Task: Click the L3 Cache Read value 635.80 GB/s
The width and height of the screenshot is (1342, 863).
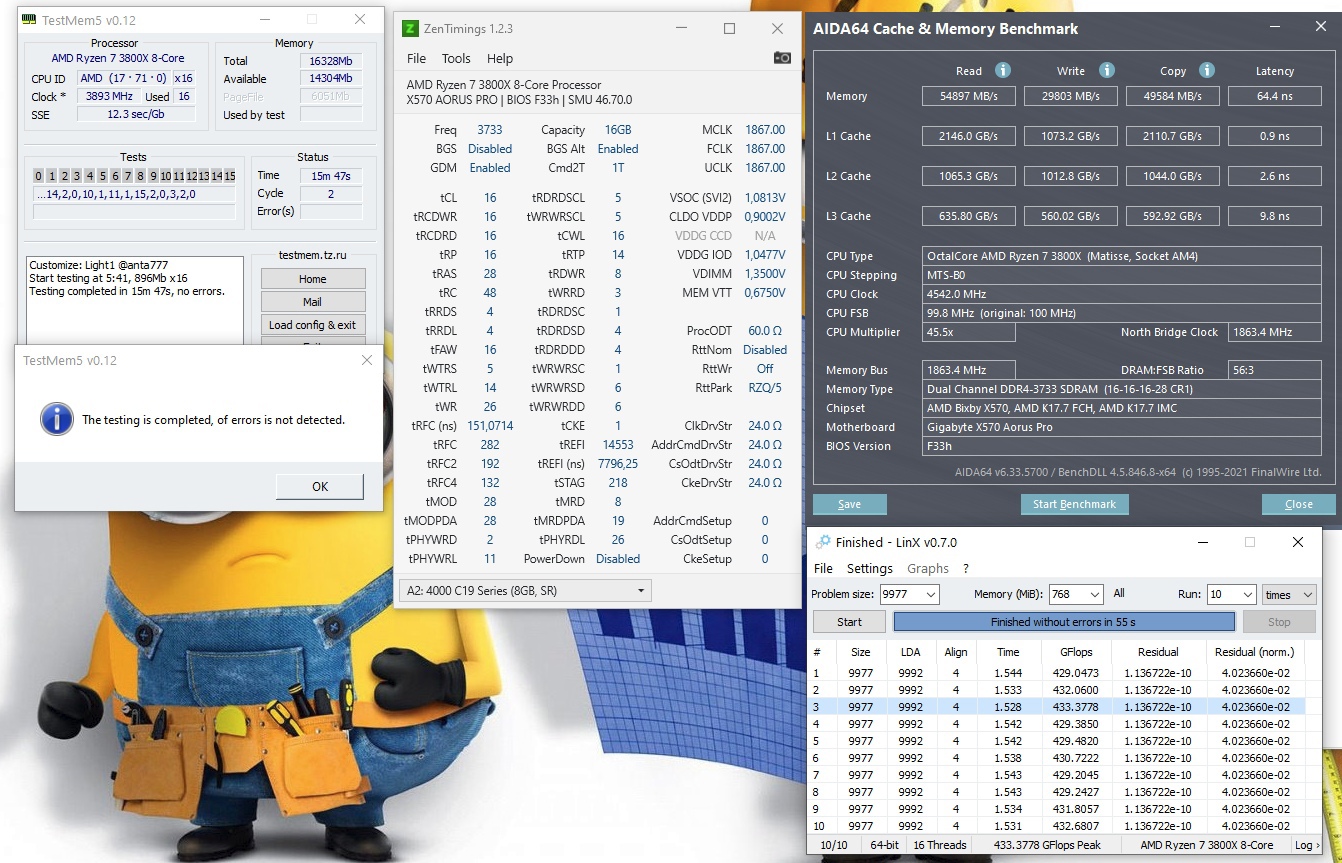Action: (969, 216)
